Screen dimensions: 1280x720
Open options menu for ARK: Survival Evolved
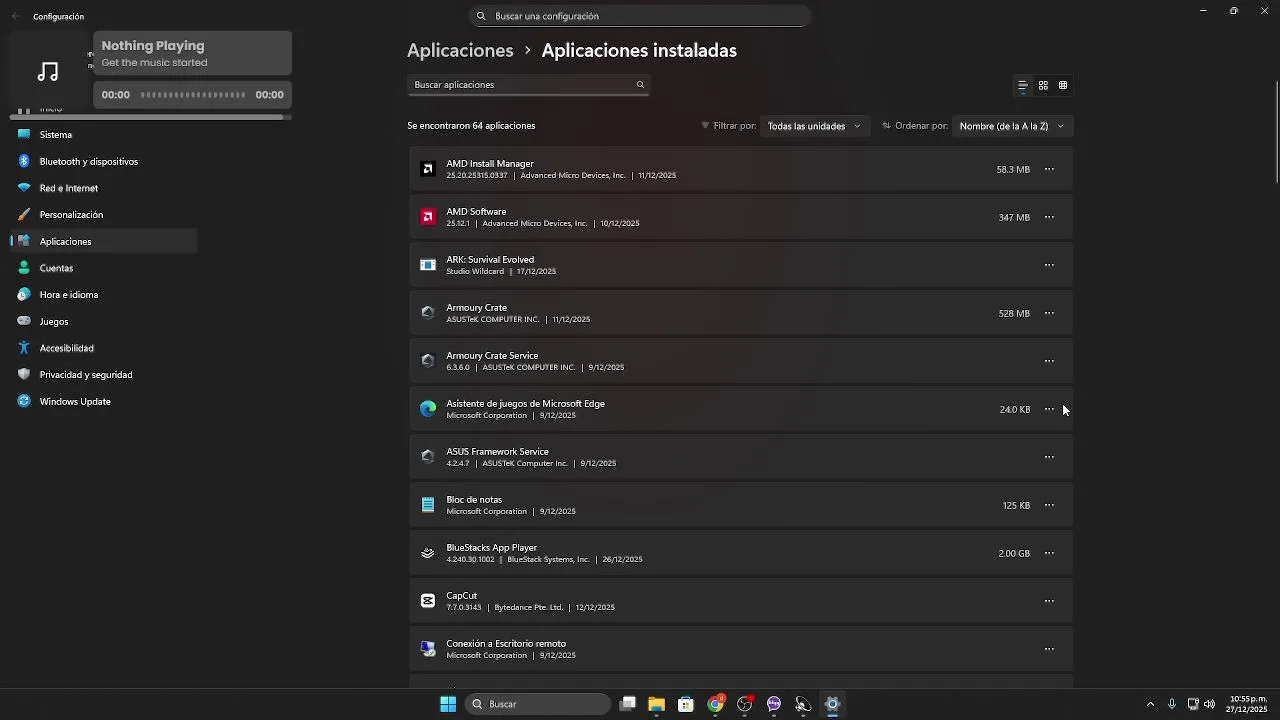(x=1049, y=265)
